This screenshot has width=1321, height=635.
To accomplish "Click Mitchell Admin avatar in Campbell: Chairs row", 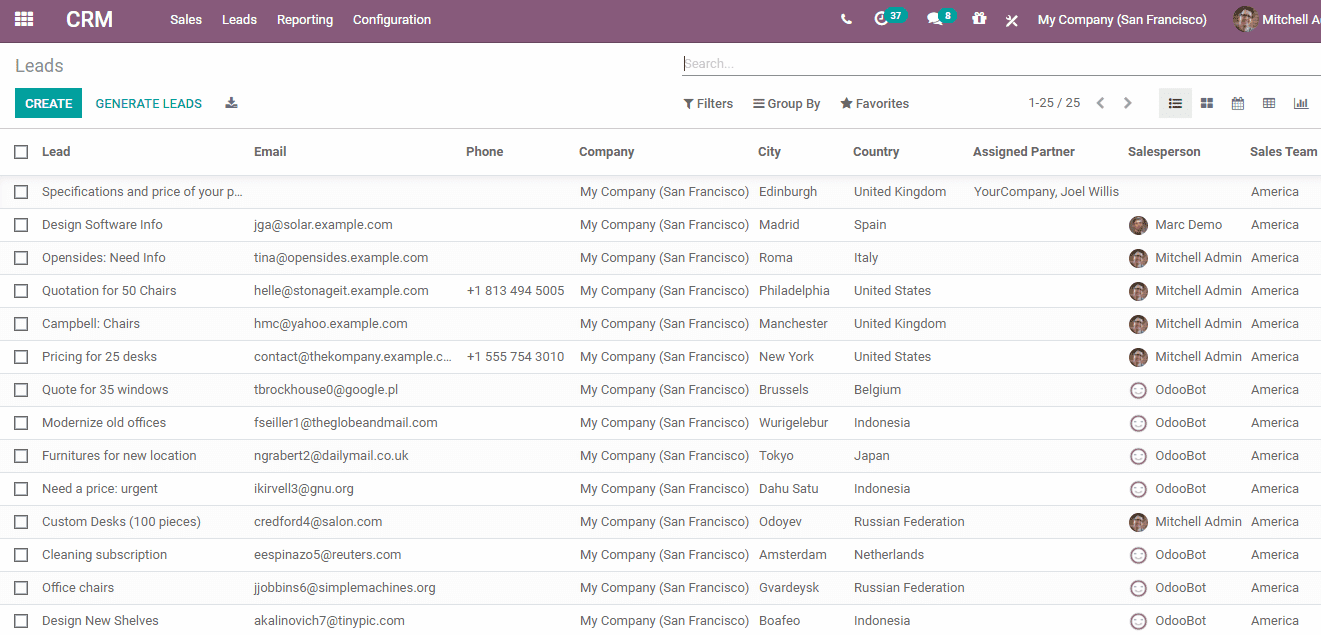I will 1138,324.
